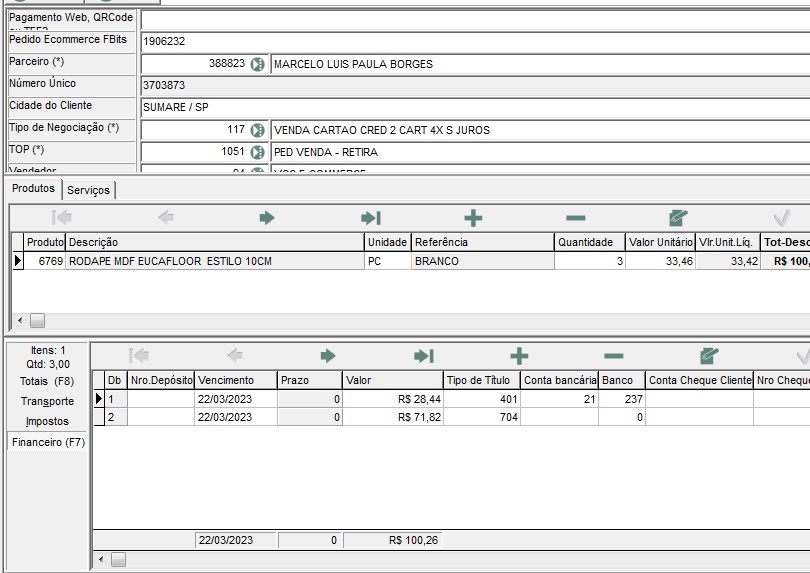The image size is (810, 573).
Task: Open Parceiro lookup search icon
Action: click(258, 64)
